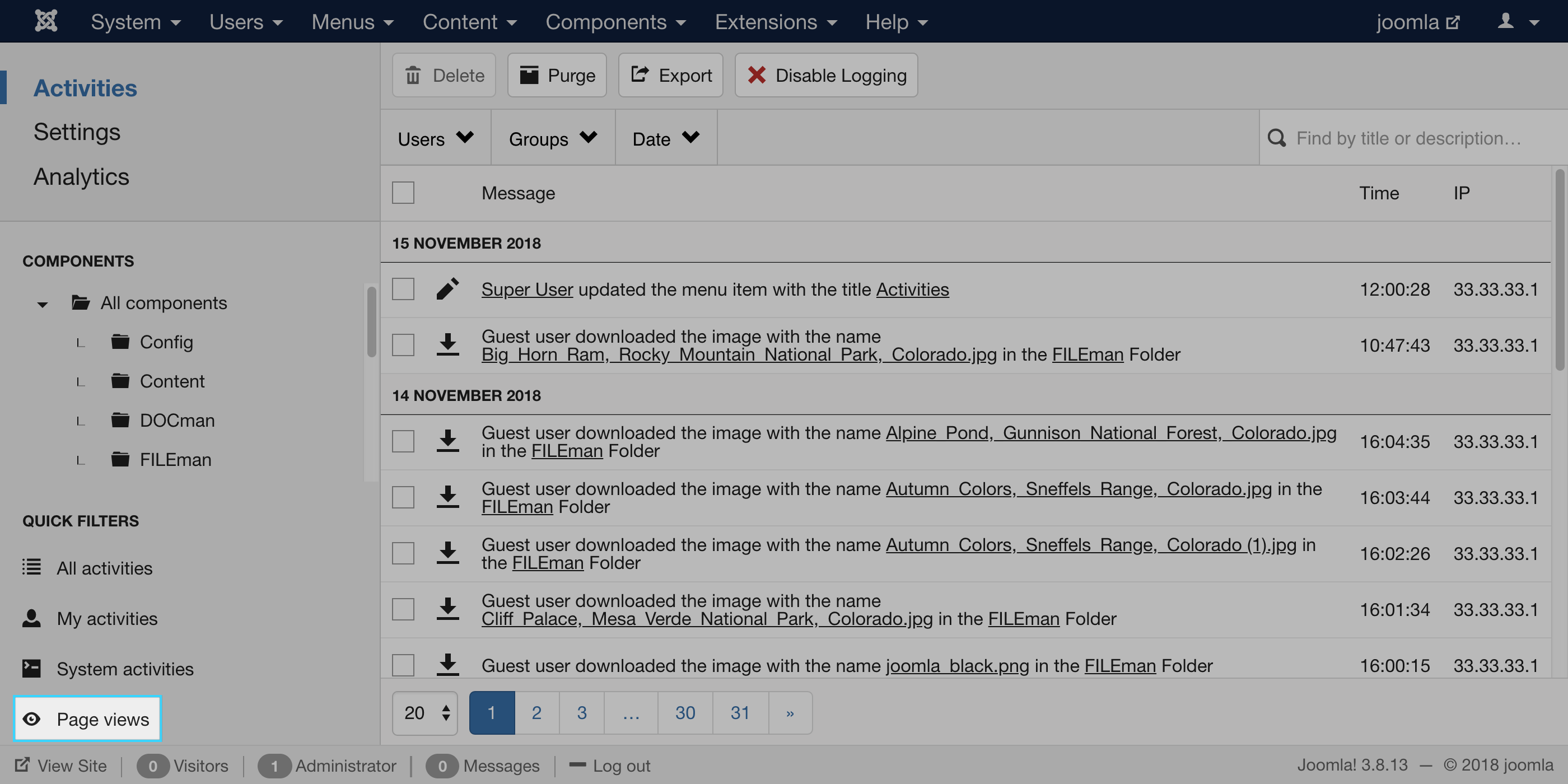1568x784 pixels.
Task: Toggle the select-all checkbox in header
Action: point(403,193)
